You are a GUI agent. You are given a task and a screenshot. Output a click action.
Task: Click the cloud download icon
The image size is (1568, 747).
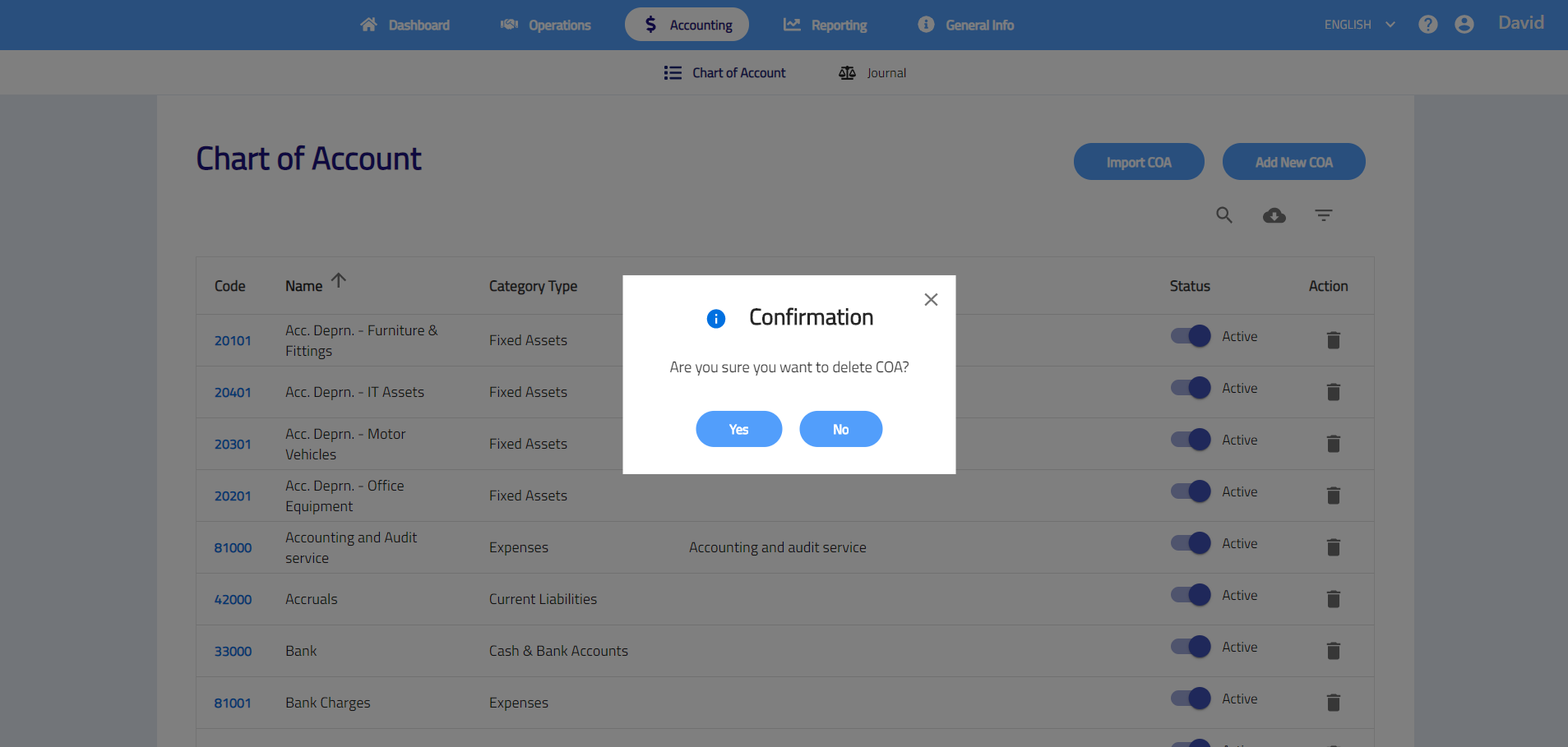(1274, 215)
